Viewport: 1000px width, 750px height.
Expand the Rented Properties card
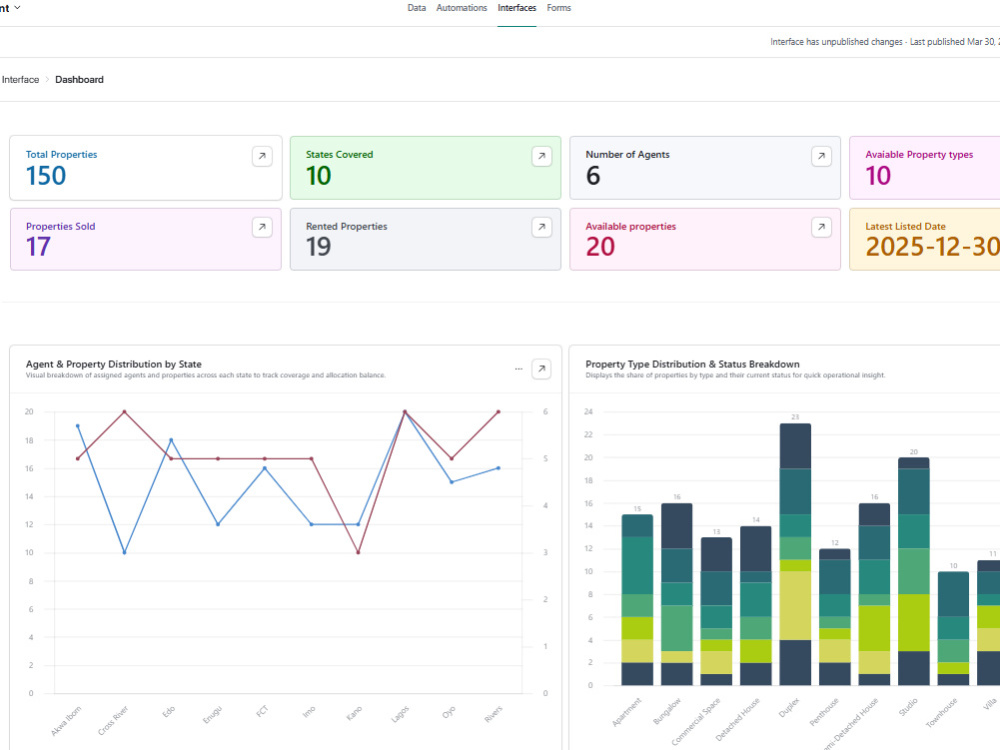point(541,227)
